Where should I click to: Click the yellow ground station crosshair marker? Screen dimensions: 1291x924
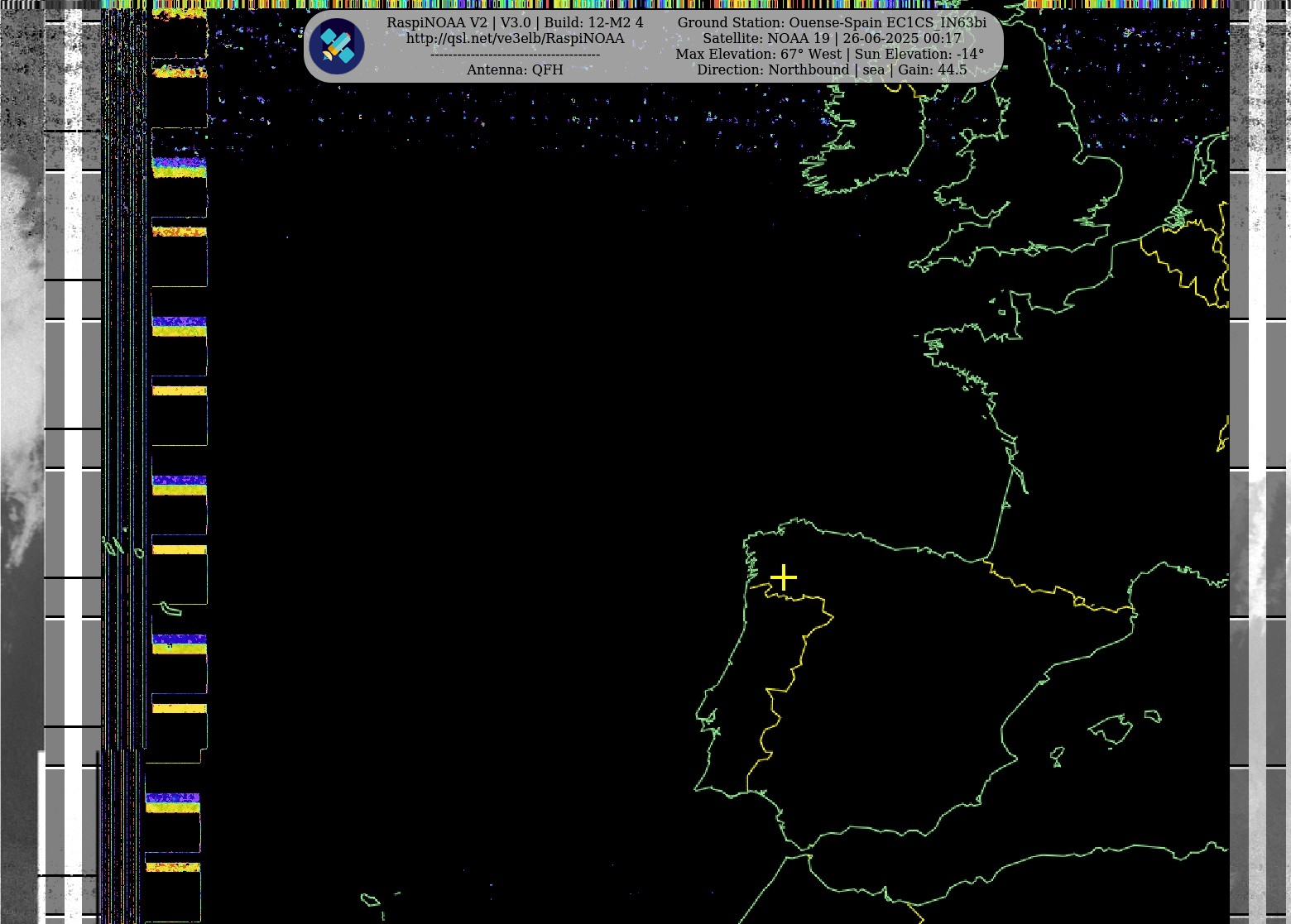tap(783, 577)
